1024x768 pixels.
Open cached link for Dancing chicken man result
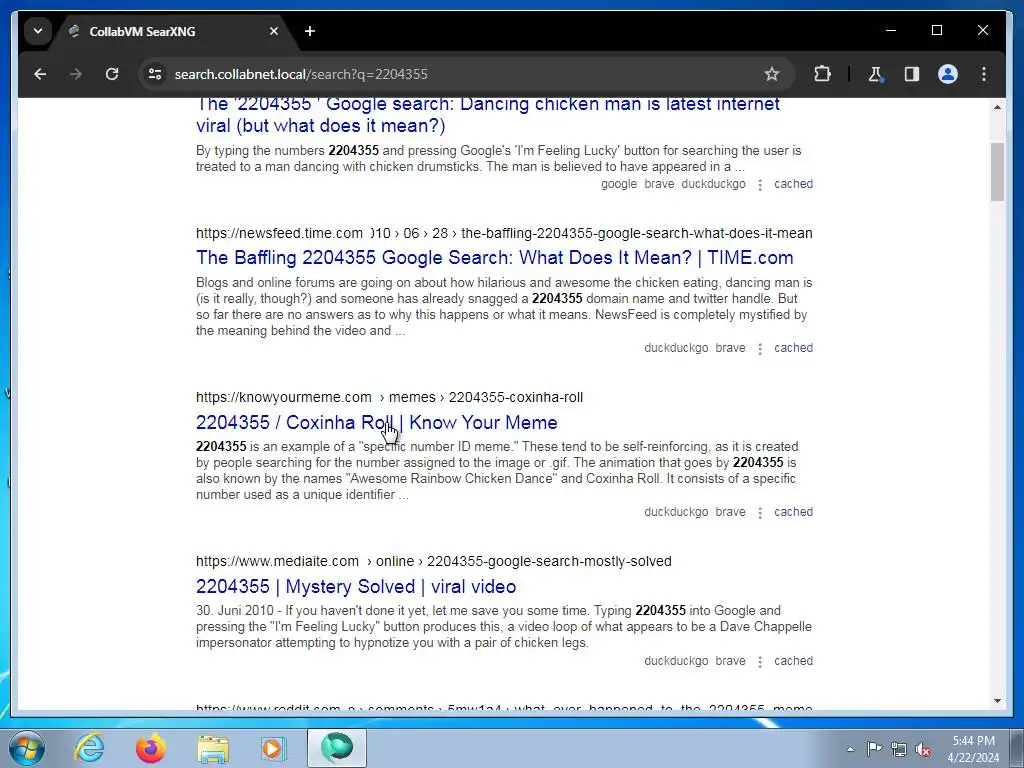pos(793,184)
